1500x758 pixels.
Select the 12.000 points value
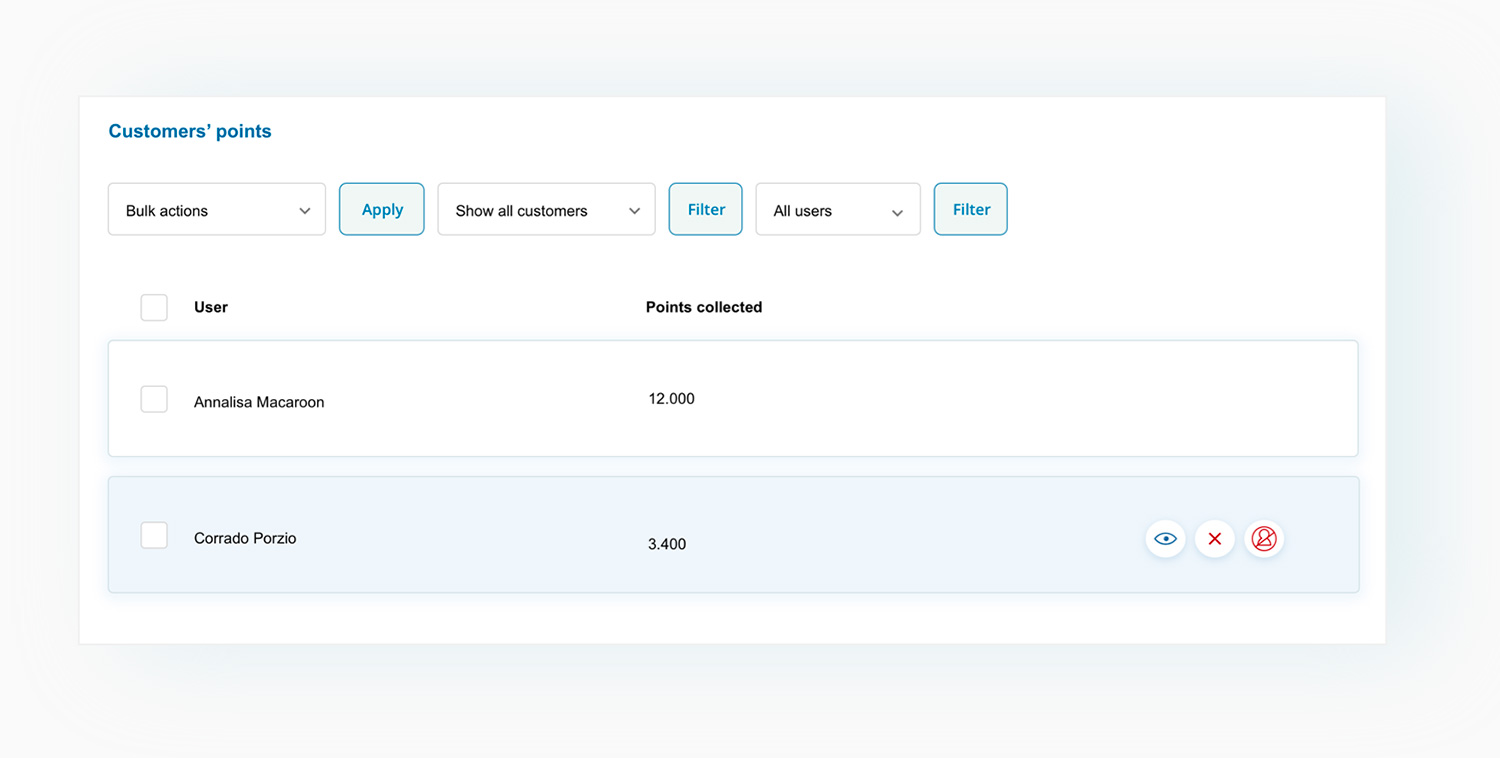(x=671, y=398)
